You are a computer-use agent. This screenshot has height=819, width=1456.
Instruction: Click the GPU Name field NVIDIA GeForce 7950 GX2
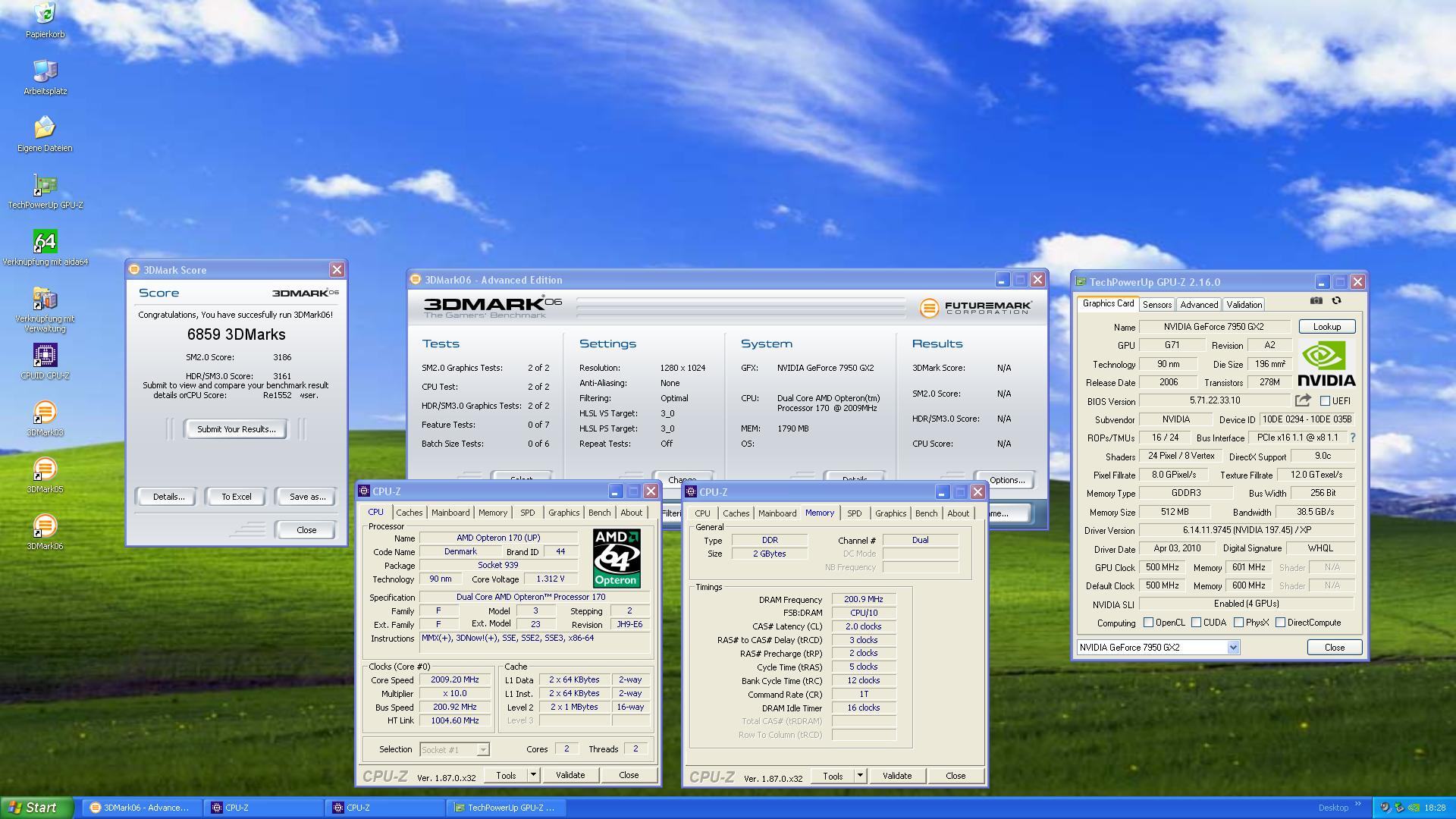1214,327
